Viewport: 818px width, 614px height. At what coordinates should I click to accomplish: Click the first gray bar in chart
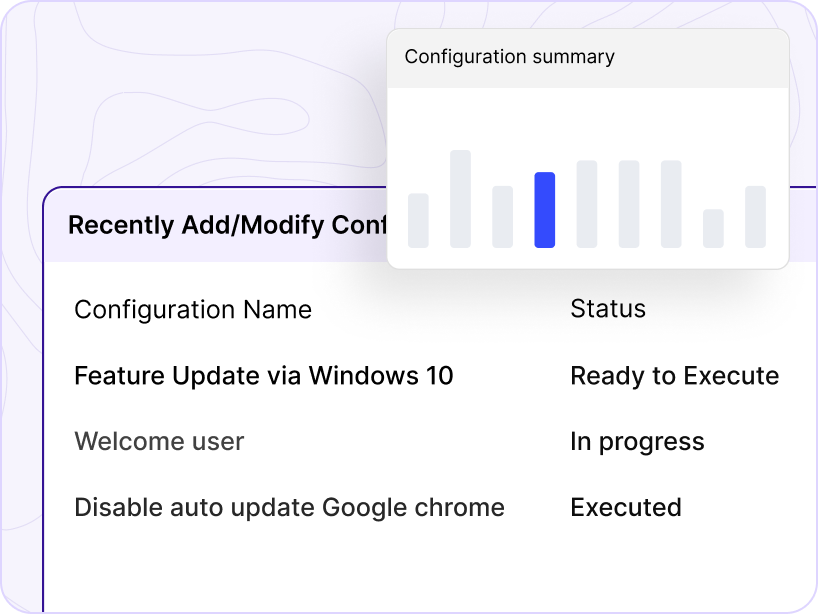pyautogui.click(x=418, y=220)
